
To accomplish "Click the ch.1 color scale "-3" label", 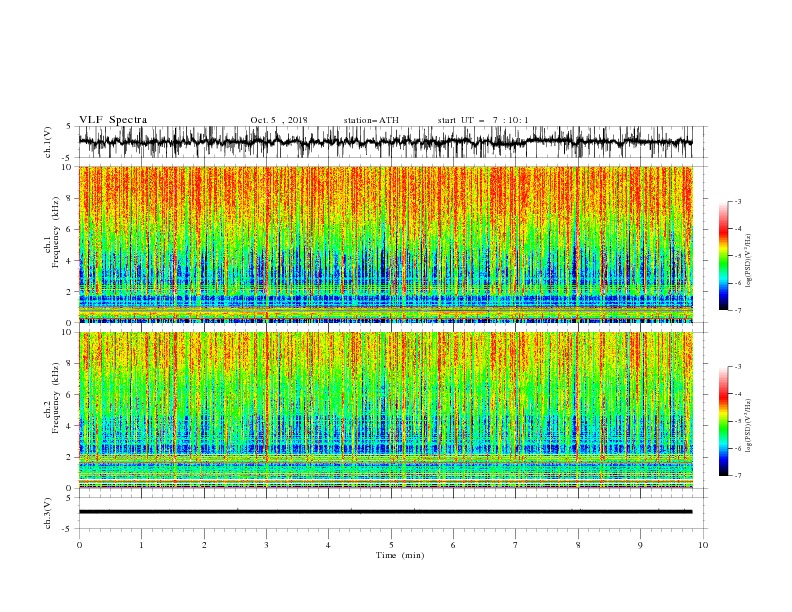I will click(x=738, y=201).
